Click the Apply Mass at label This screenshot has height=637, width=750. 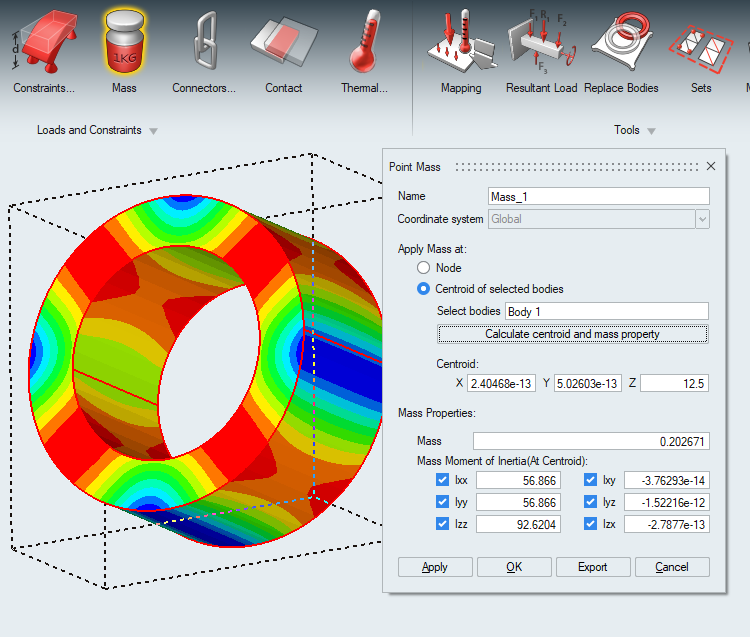point(432,249)
